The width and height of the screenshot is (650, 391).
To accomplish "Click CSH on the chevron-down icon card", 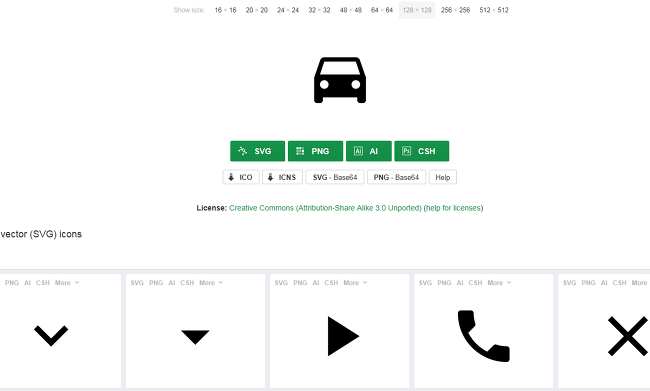I will [43, 283].
